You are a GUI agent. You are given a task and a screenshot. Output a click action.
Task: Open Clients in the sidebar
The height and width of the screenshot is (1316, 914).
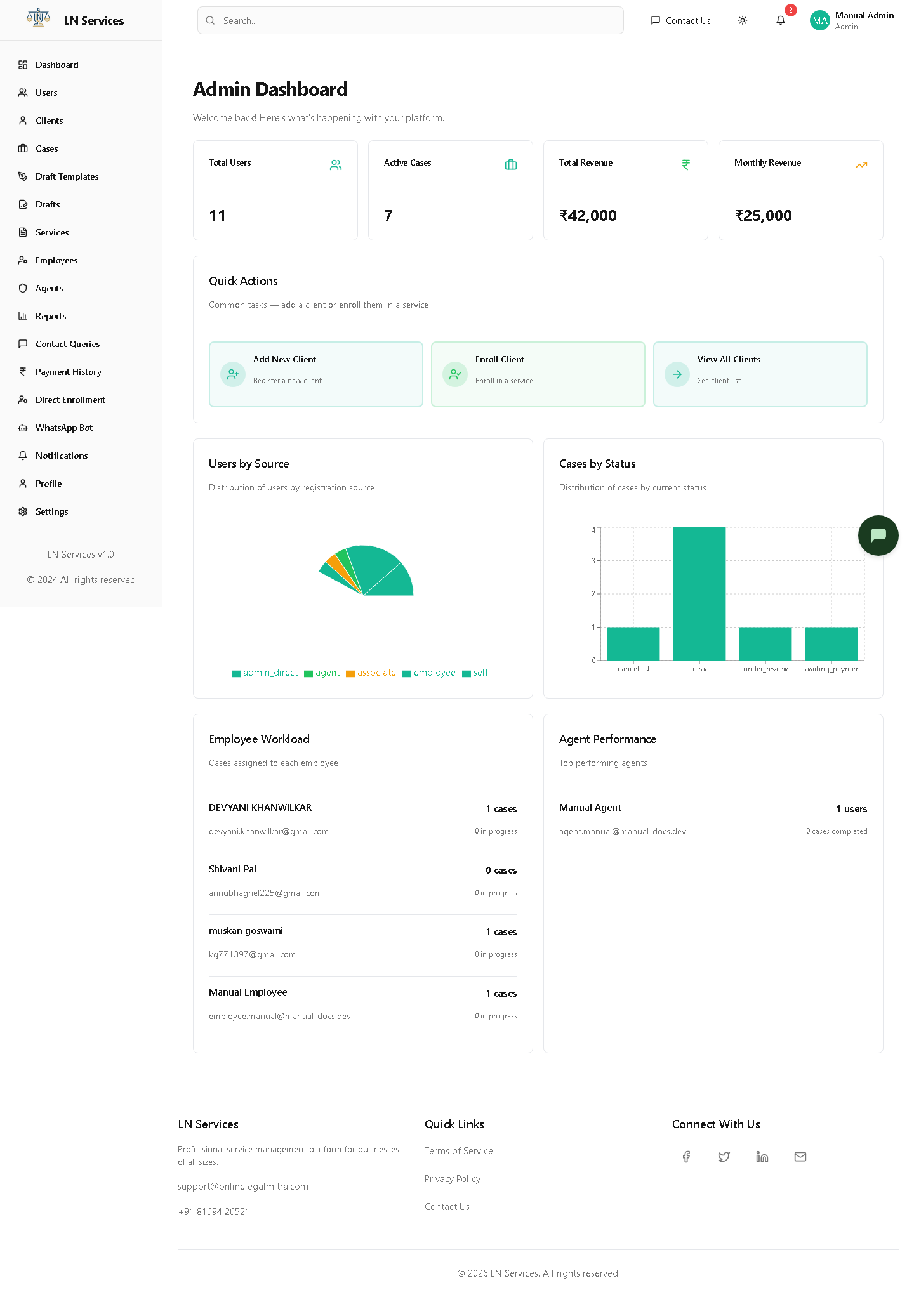(x=81, y=121)
